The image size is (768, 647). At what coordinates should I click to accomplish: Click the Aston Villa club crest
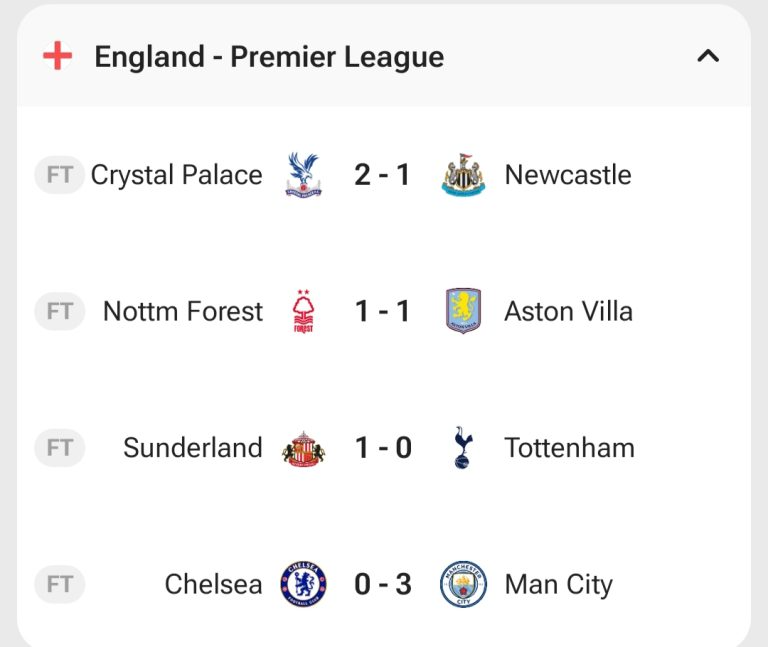pyautogui.click(x=463, y=311)
